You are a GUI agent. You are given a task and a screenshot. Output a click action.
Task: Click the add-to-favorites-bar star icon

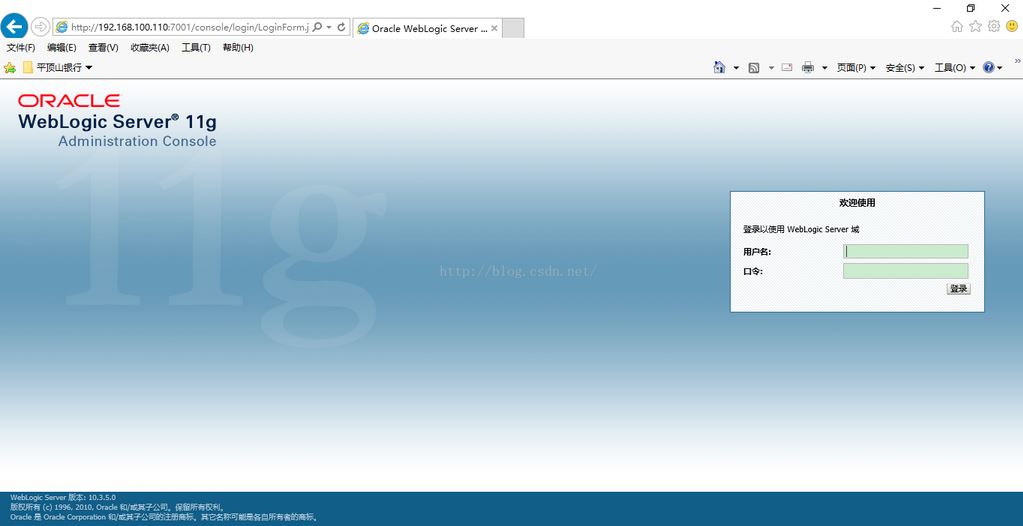click(x=10, y=67)
